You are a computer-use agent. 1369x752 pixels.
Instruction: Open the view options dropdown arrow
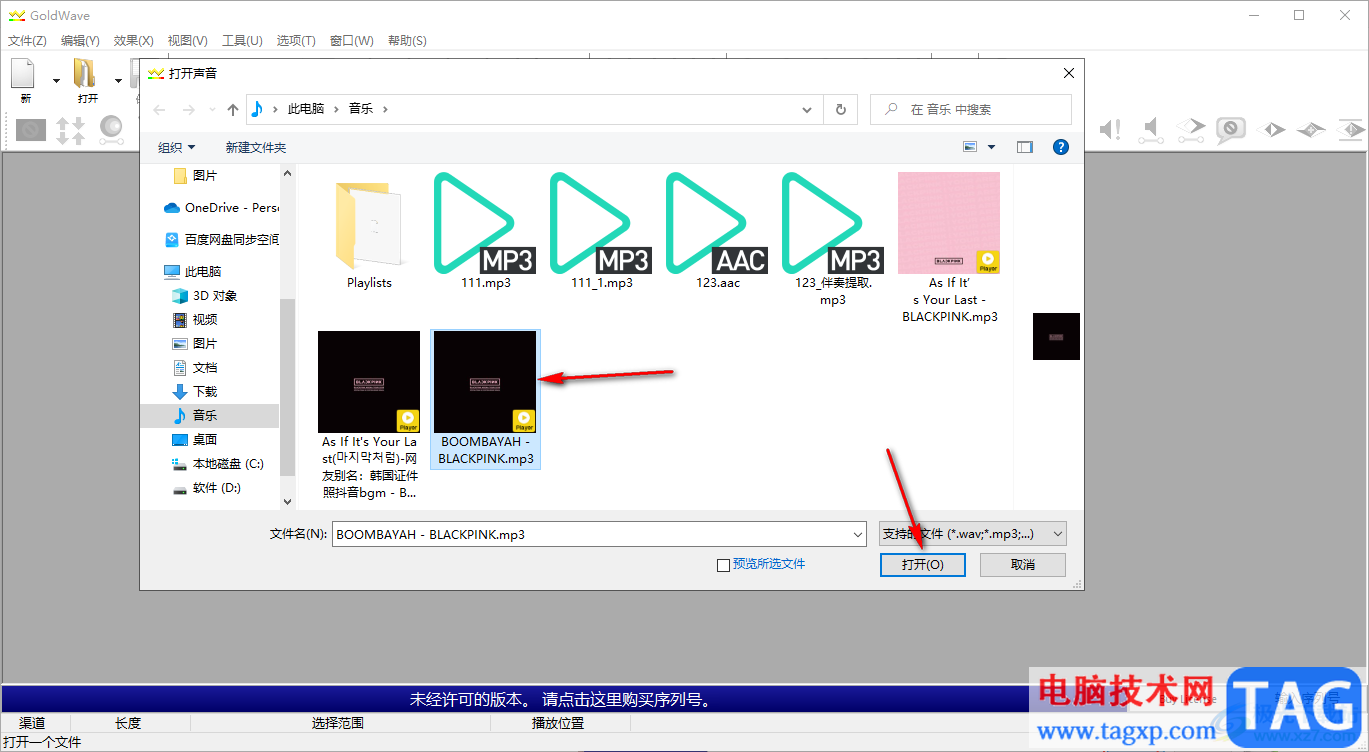pyautogui.click(x=992, y=147)
